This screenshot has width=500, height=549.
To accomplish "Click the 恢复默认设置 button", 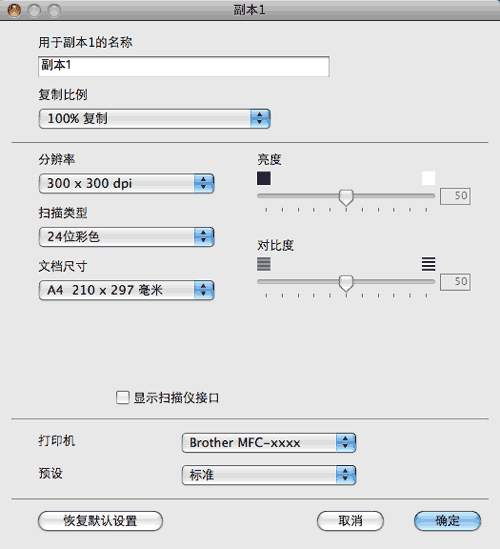I will [x=100, y=521].
